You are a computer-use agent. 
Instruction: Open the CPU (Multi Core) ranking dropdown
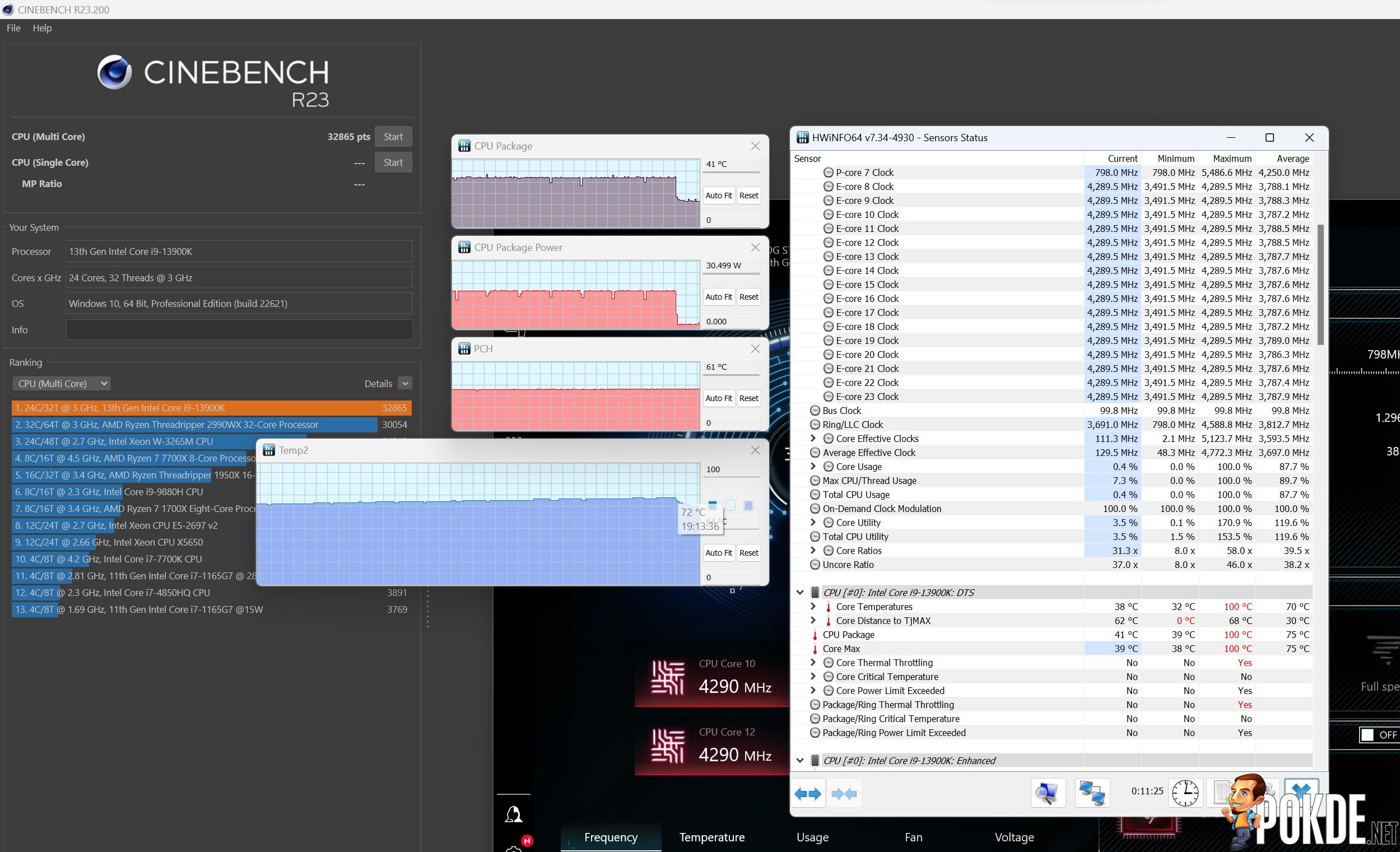click(62, 383)
